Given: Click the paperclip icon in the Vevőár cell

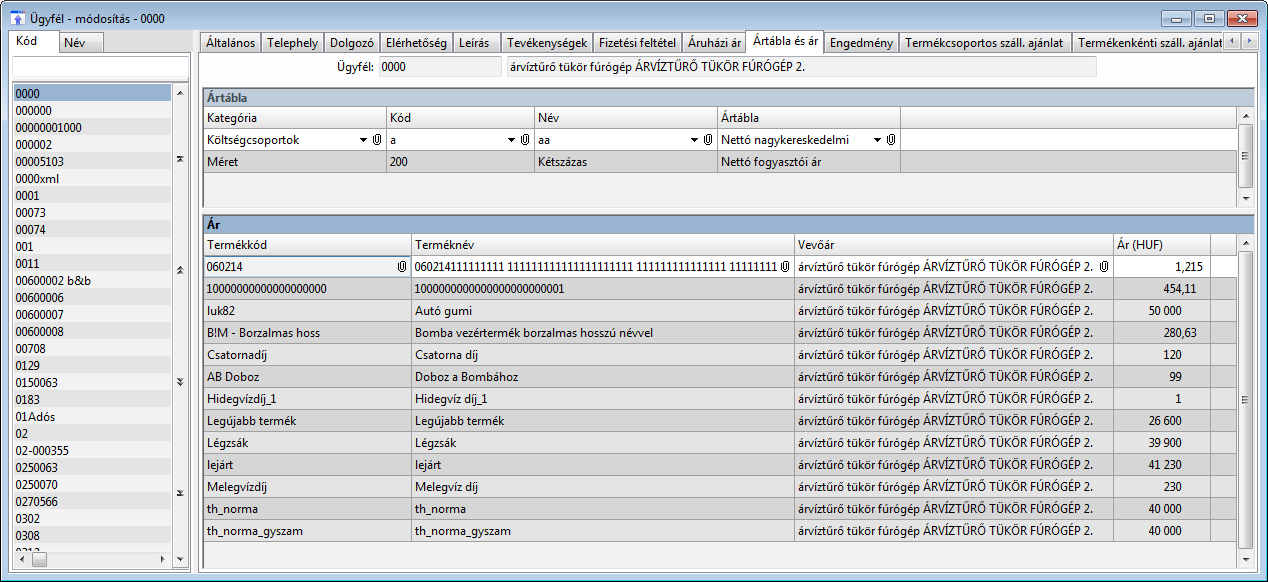Looking at the screenshot, I should (x=1105, y=267).
